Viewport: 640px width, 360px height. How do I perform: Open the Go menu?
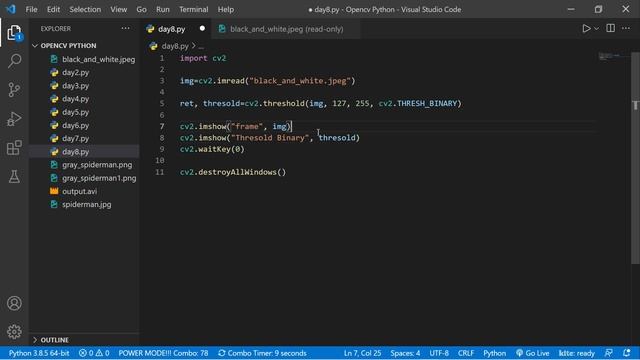coord(141,9)
